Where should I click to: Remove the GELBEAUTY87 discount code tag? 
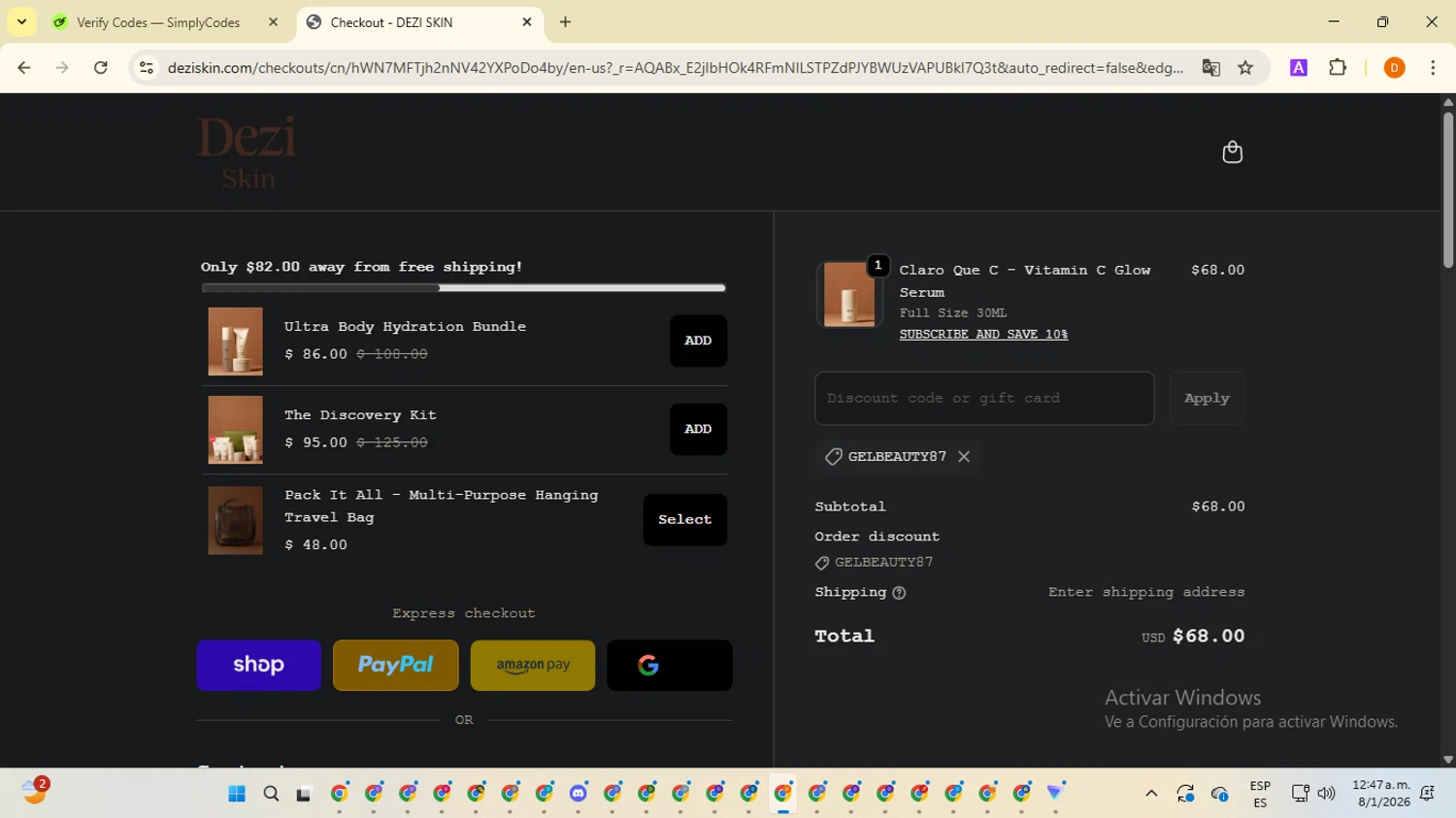964,456
